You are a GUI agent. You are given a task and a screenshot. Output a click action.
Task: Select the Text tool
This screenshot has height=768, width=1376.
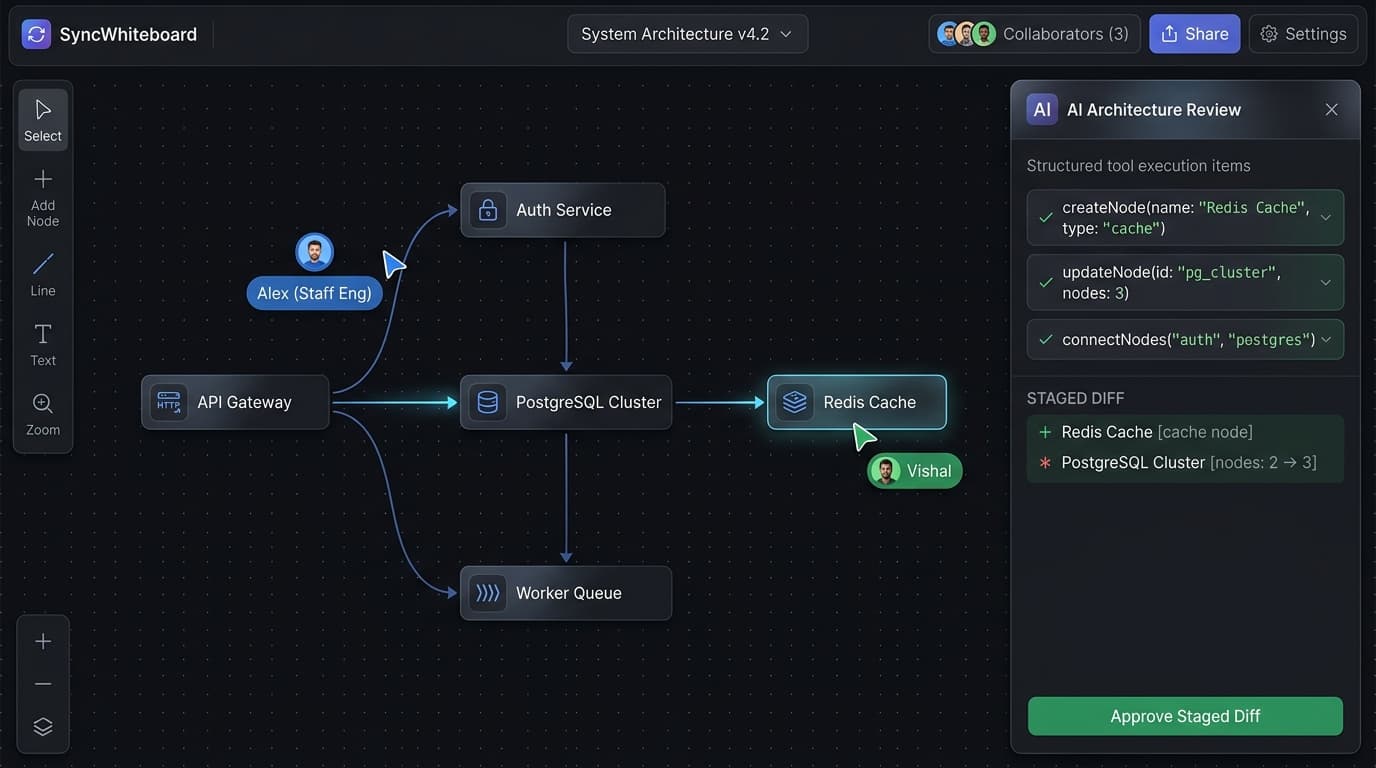pos(43,345)
